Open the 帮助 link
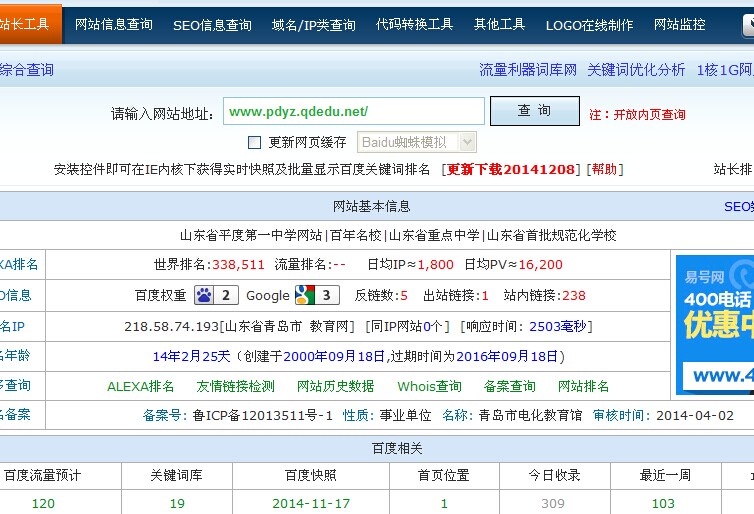Viewport: 754px width, 514px height. pyautogui.click(x=604, y=169)
